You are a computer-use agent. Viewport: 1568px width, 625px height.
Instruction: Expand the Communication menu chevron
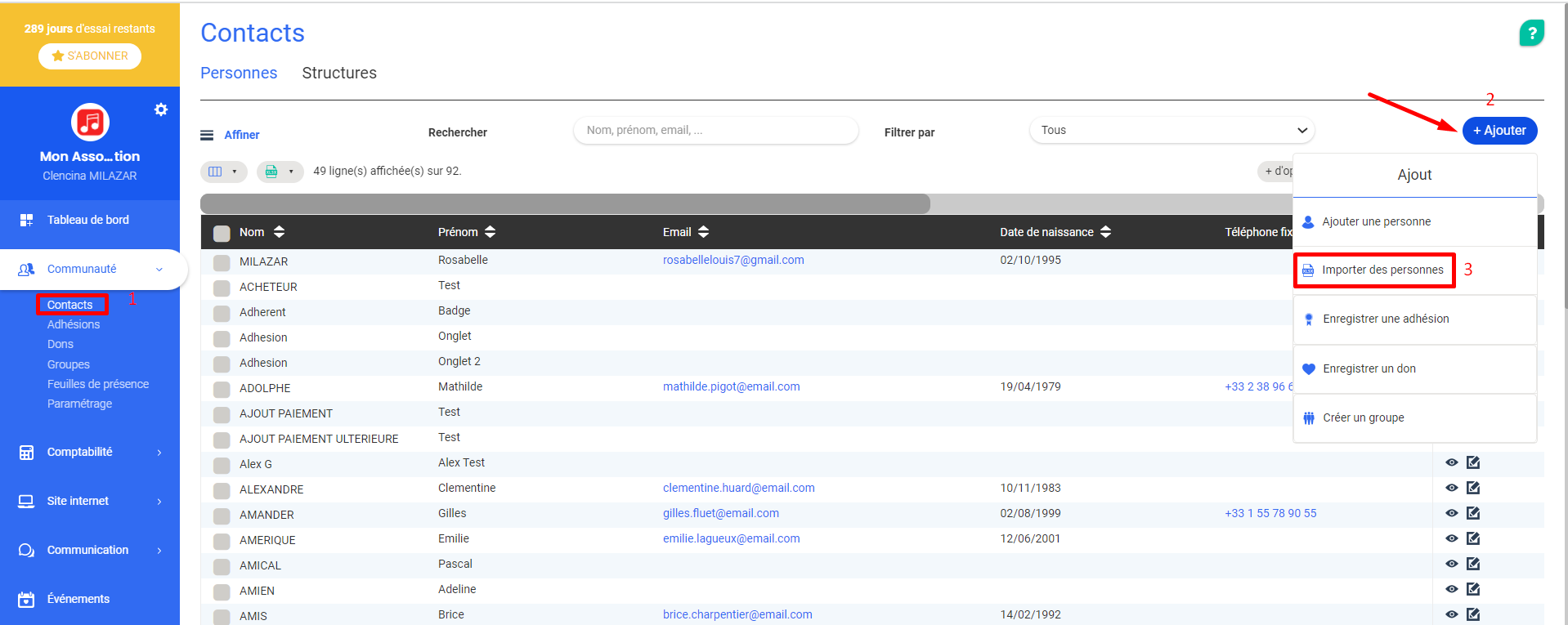click(x=159, y=551)
